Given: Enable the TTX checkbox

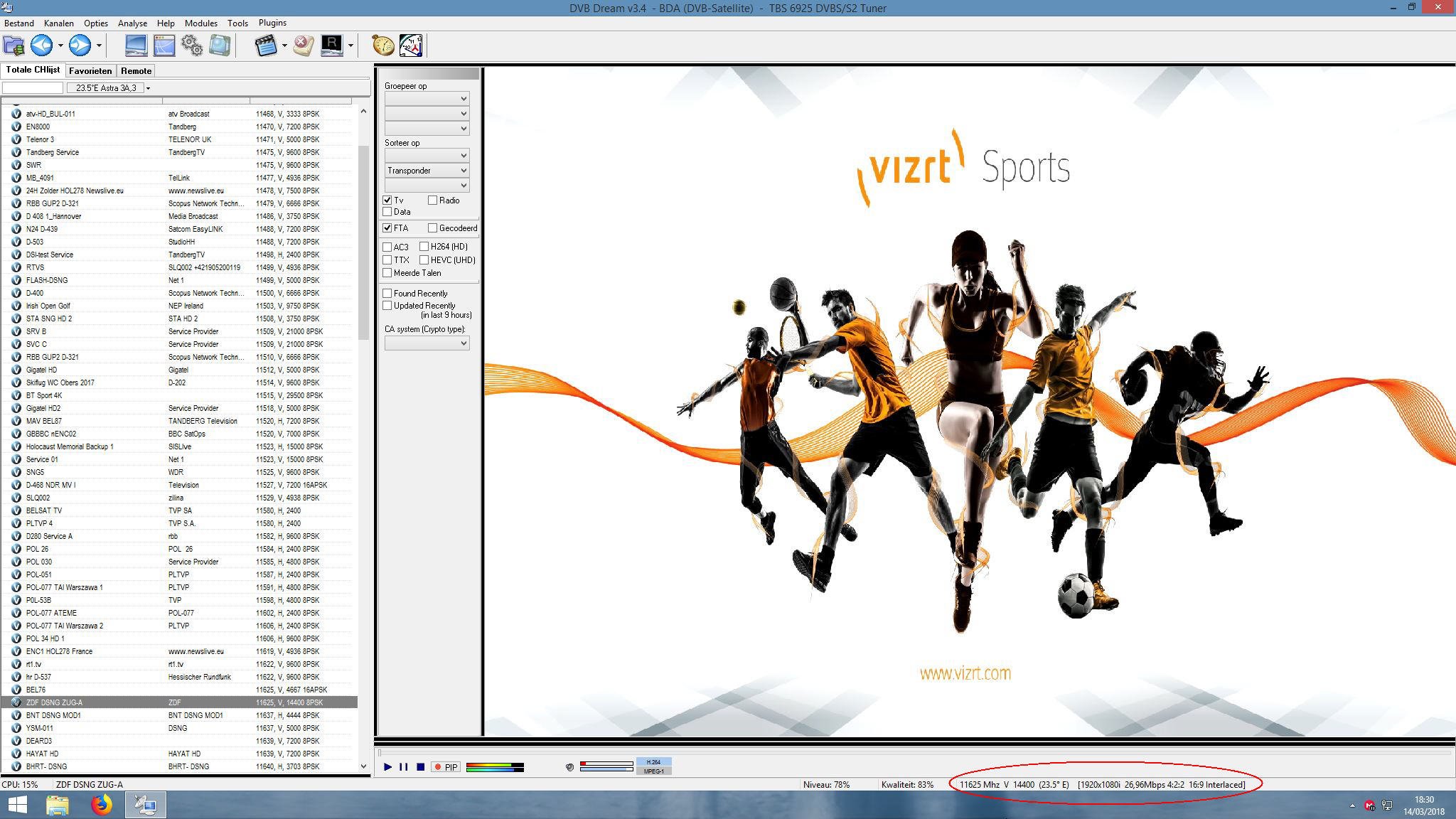Looking at the screenshot, I should [387, 260].
